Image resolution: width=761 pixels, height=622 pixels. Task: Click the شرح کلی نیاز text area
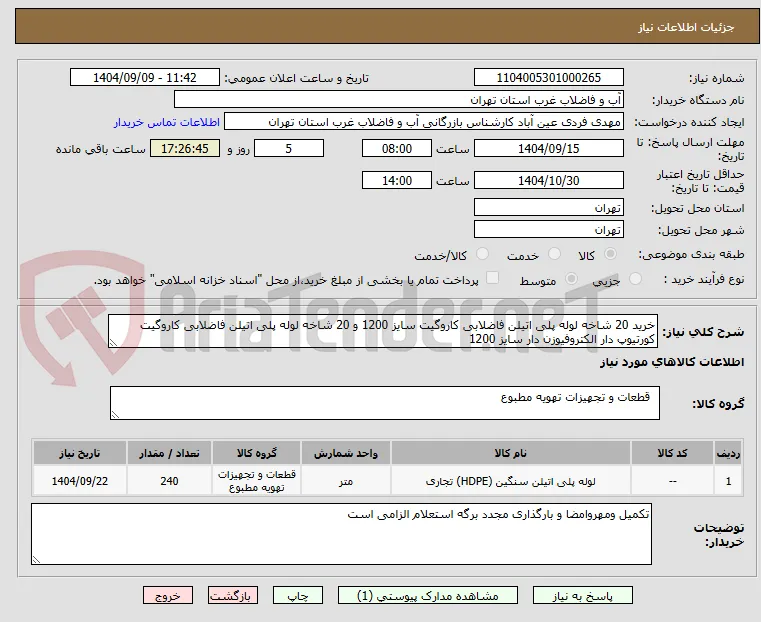pyautogui.click(x=383, y=331)
